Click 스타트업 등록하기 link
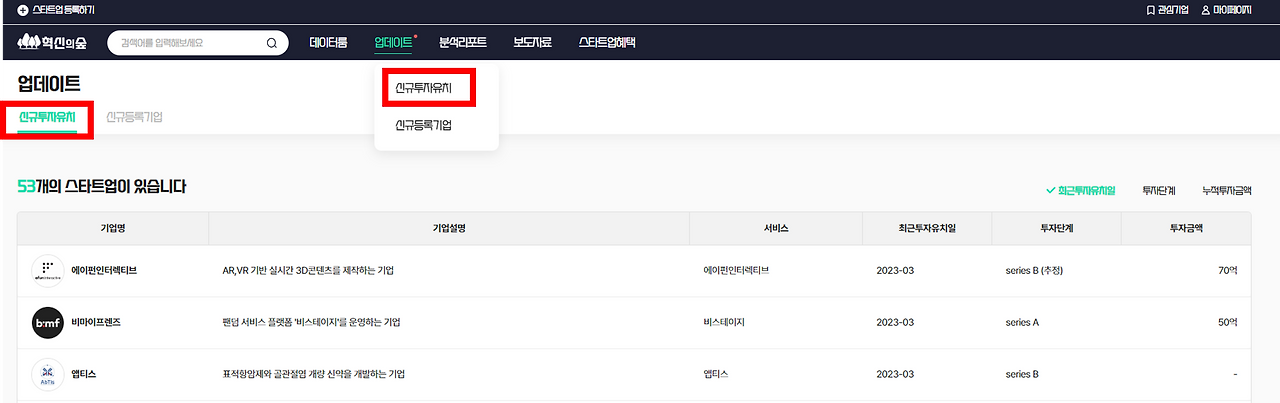The image size is (1280, 403). point(63,10)
